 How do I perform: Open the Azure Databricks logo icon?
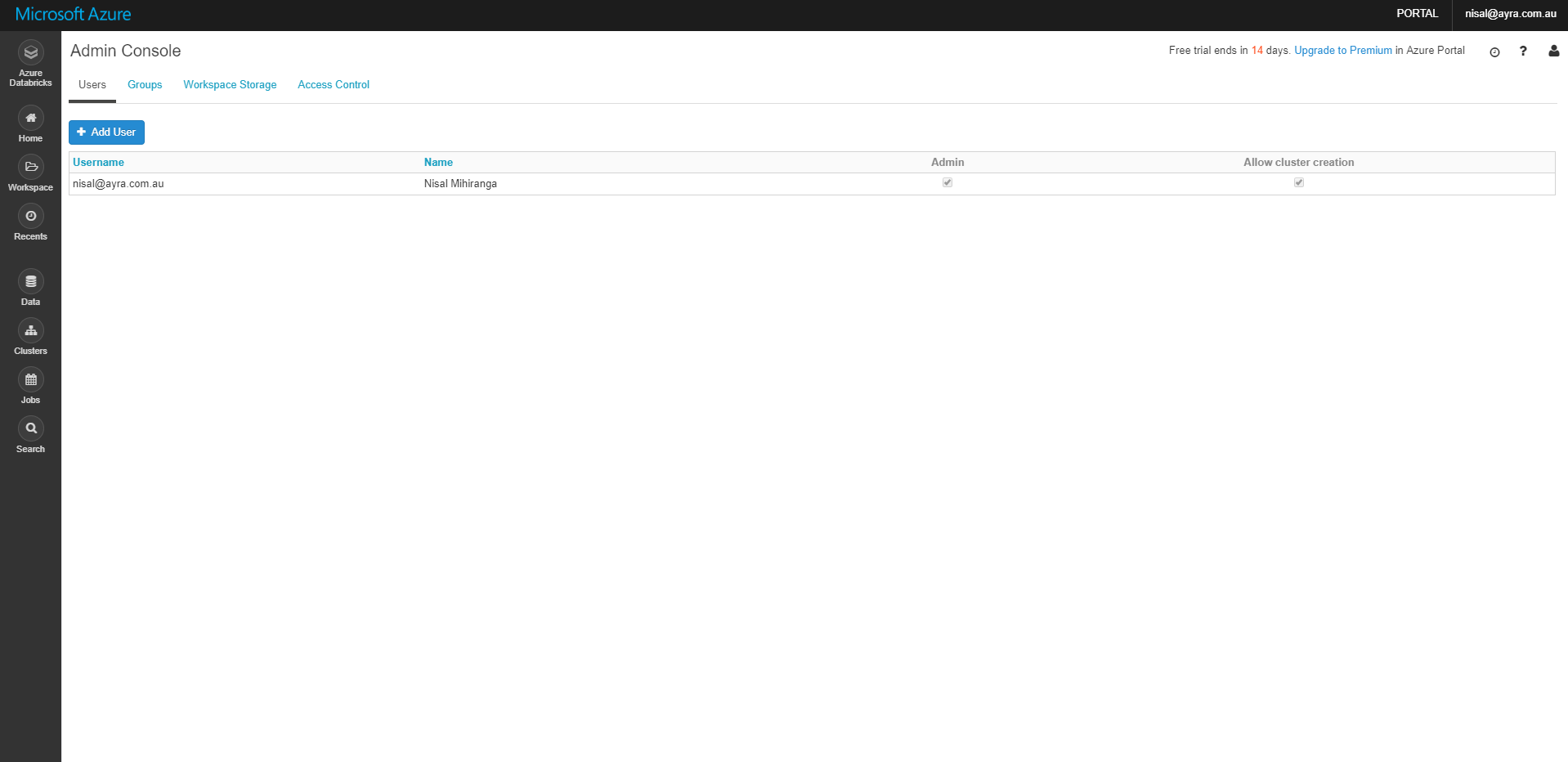coord(30,52)
